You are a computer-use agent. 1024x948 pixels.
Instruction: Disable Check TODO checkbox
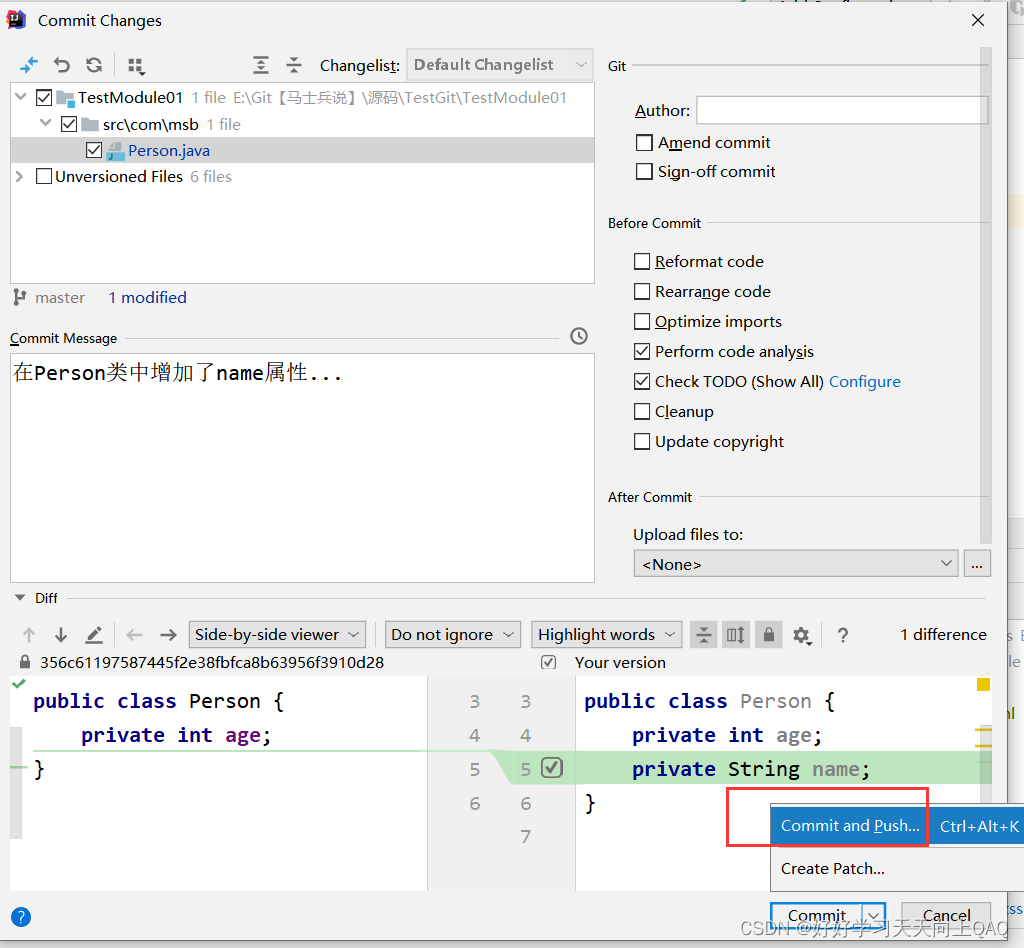642,381
